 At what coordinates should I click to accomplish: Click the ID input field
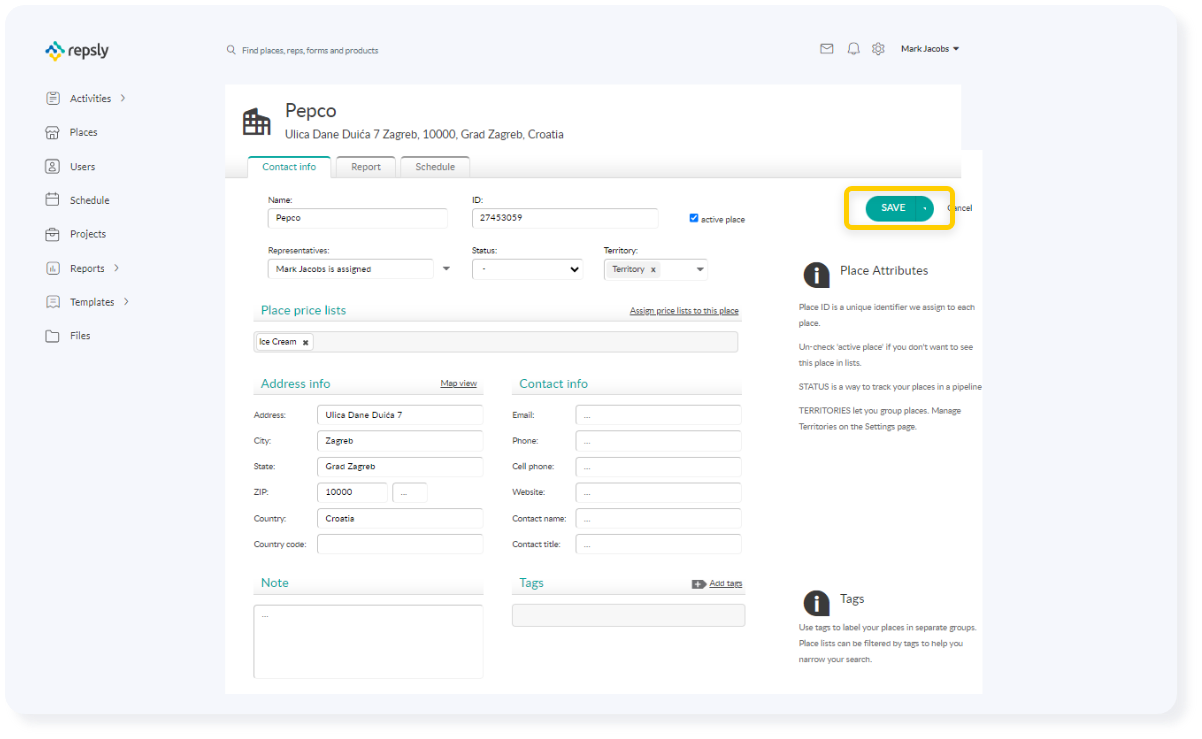click(x=565, y=218)
